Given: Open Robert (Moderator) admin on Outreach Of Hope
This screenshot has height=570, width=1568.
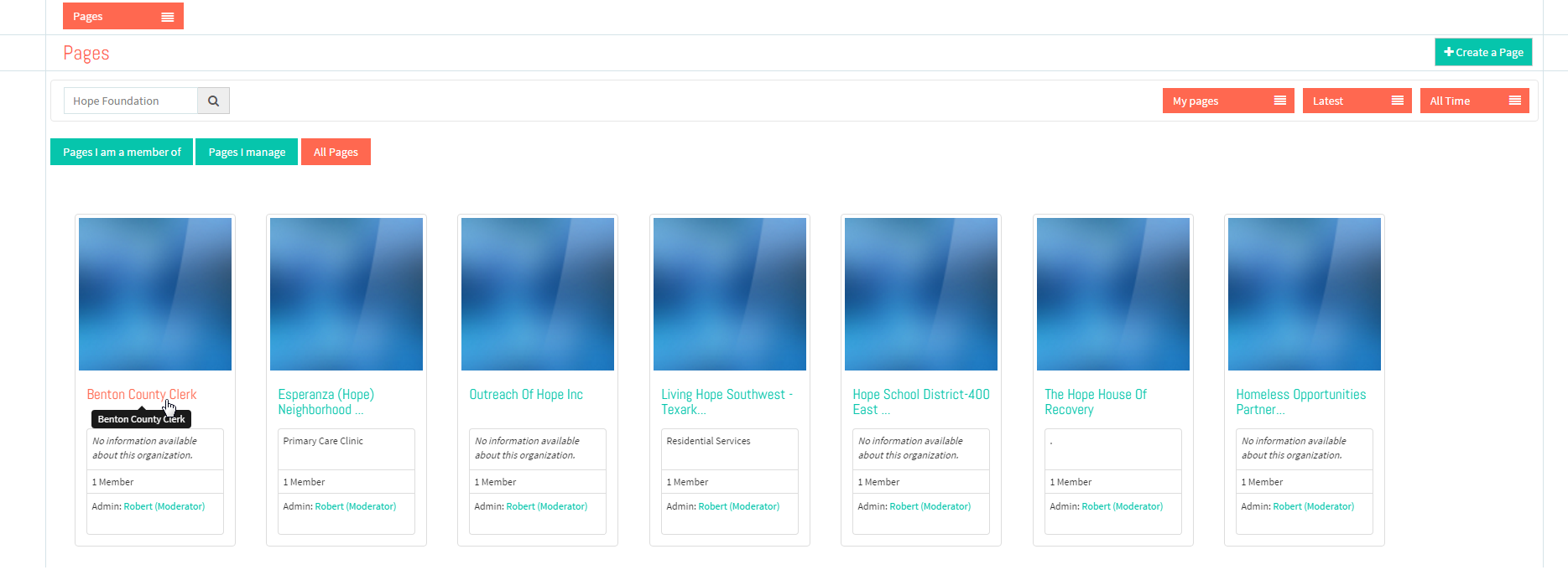Looking at the screenshot, I should (x=547, y=506).
